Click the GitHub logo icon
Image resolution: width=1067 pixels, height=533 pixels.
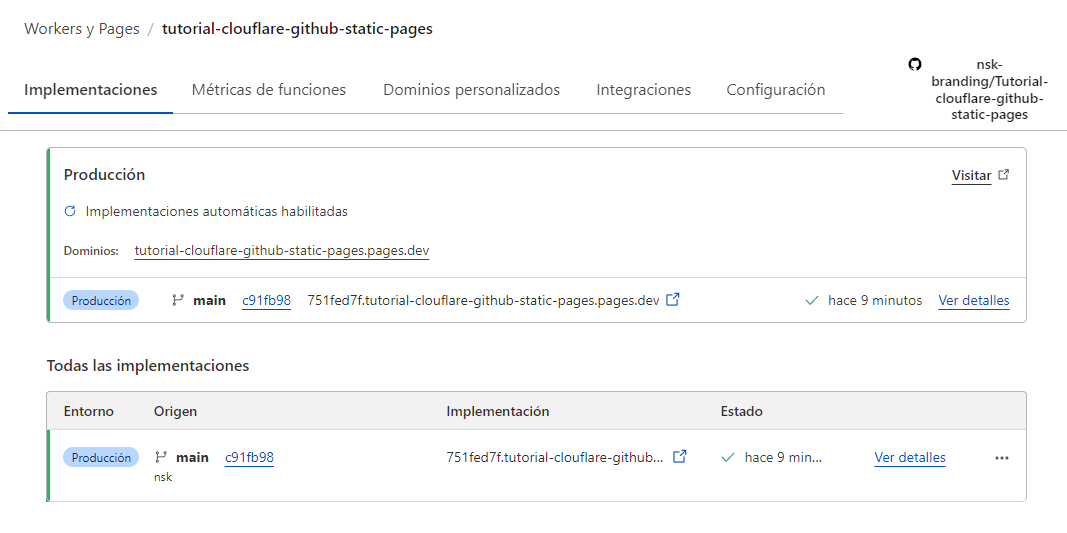[x=914, y=64]
